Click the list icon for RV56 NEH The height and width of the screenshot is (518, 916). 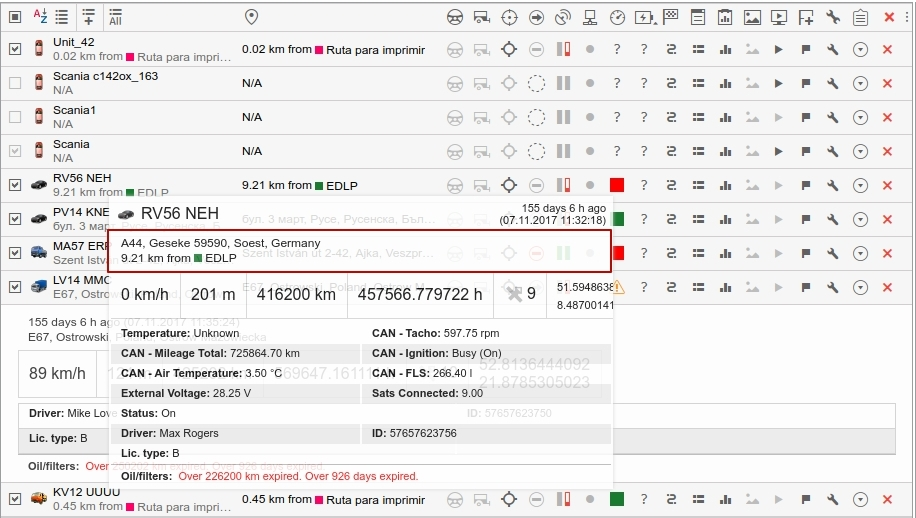(x=698, y=186)
